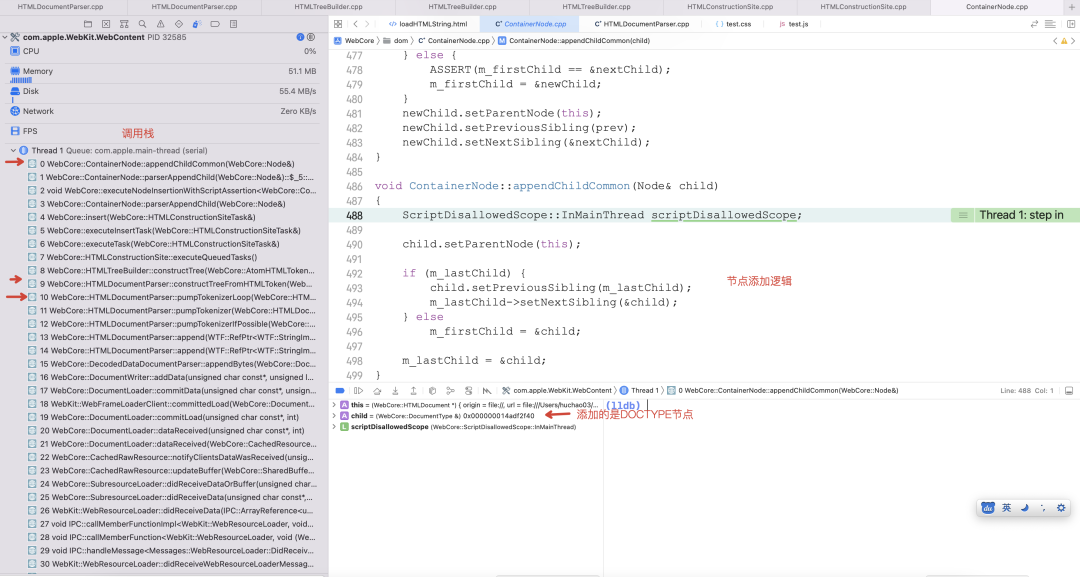This screenshot has height=577, width=1080.
Task: Toggle breakpoints activation in debug bar
Action: [x=340, y=390]
